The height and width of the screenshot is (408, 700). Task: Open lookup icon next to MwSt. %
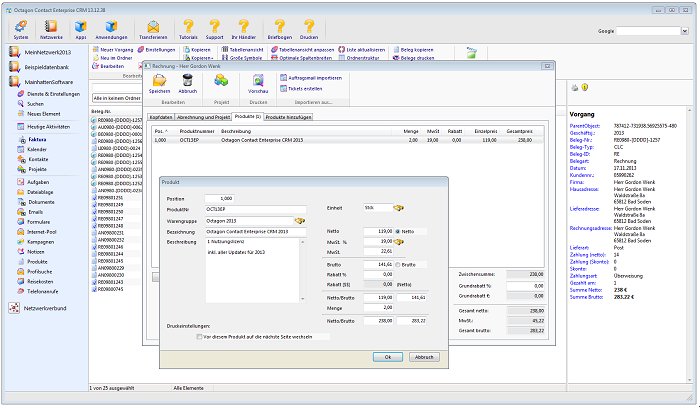[x=398, y=241]
